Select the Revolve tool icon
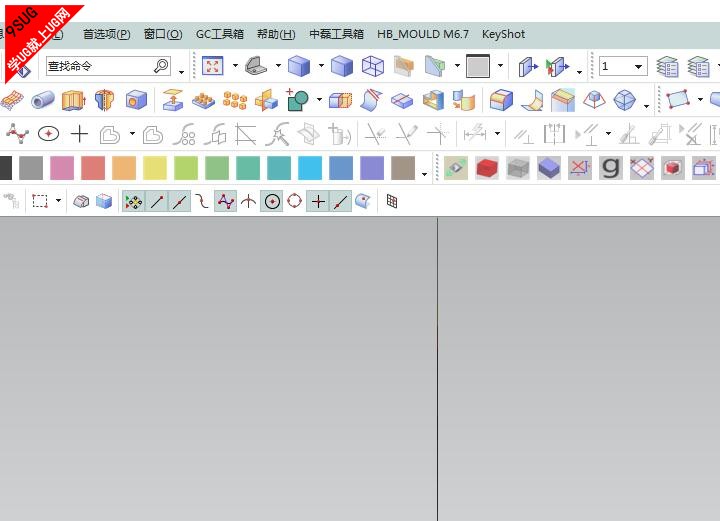 (x=105, y=100)
